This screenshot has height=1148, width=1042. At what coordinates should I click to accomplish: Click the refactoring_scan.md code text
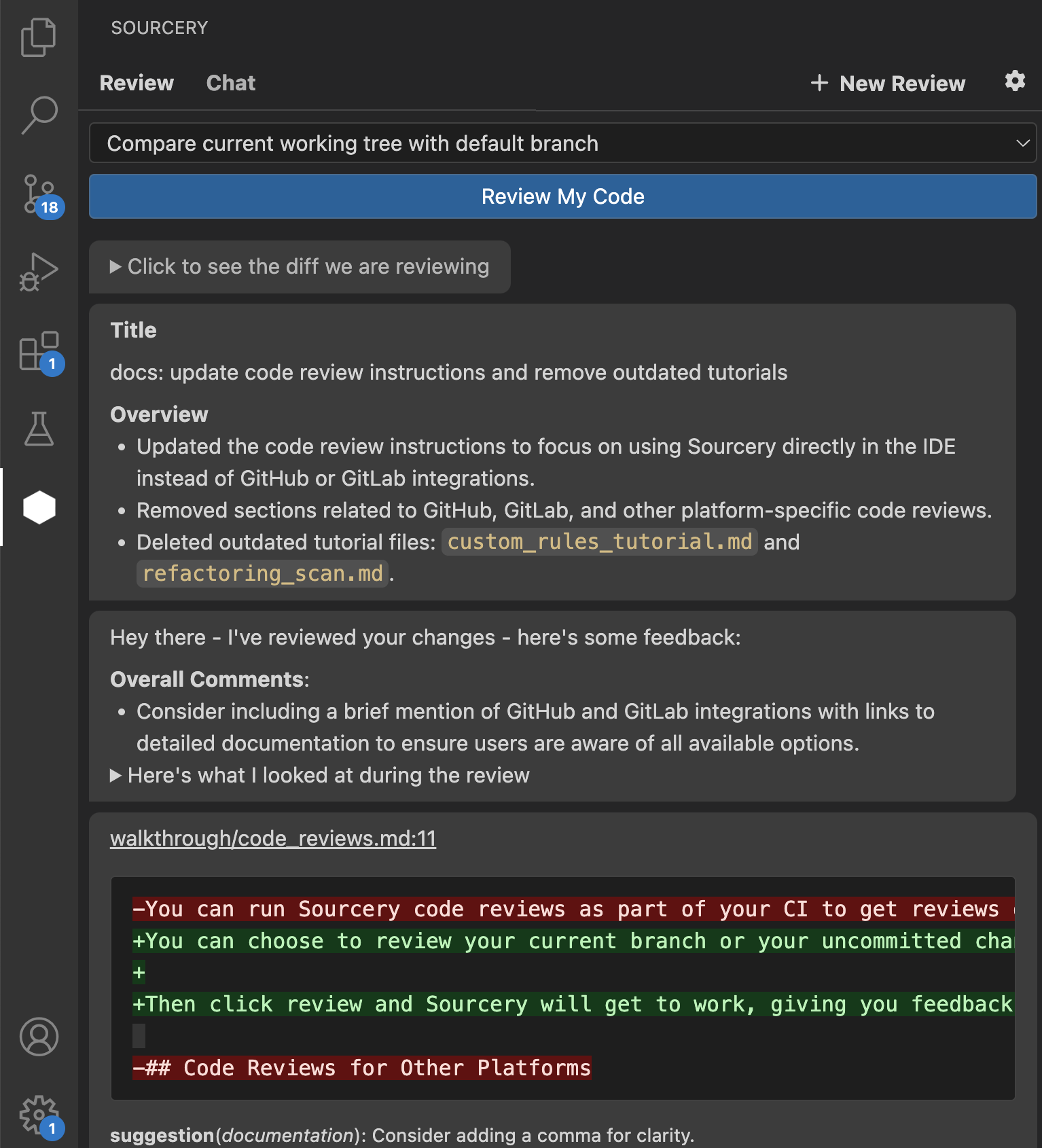click(x=262, y=574)
